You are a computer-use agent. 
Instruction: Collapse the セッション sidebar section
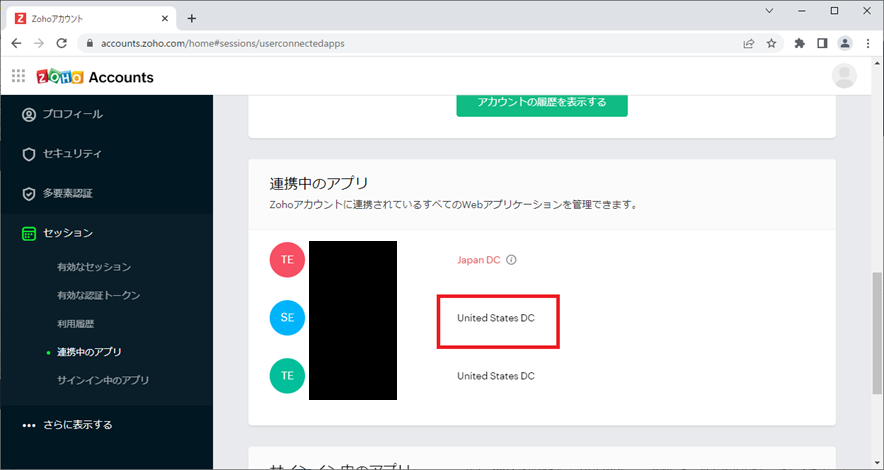(68, 233)
